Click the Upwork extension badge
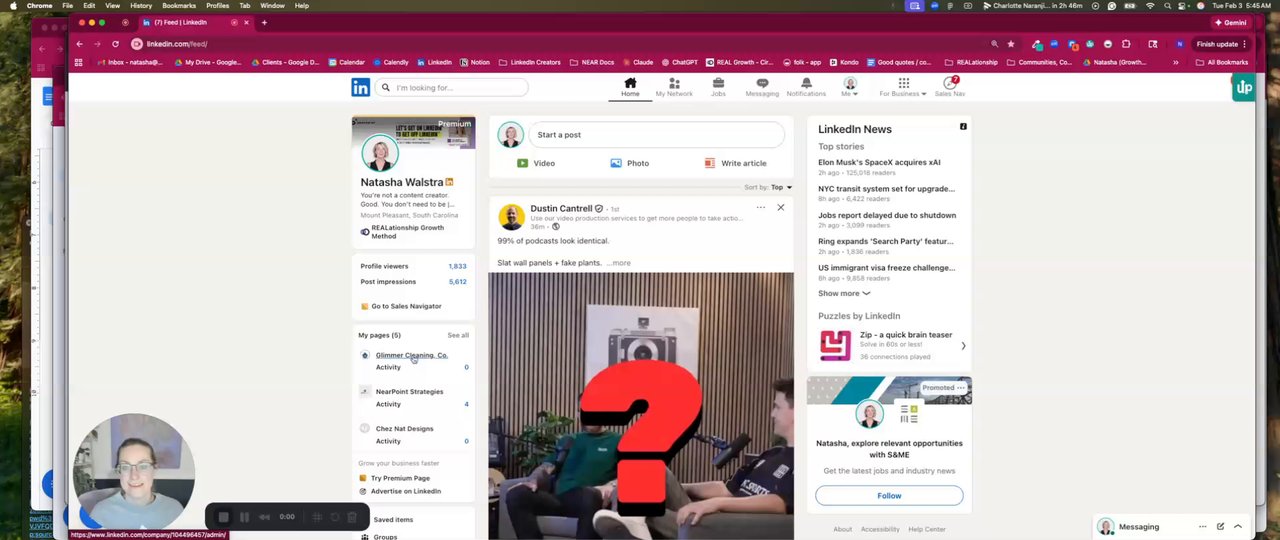 1244,88
